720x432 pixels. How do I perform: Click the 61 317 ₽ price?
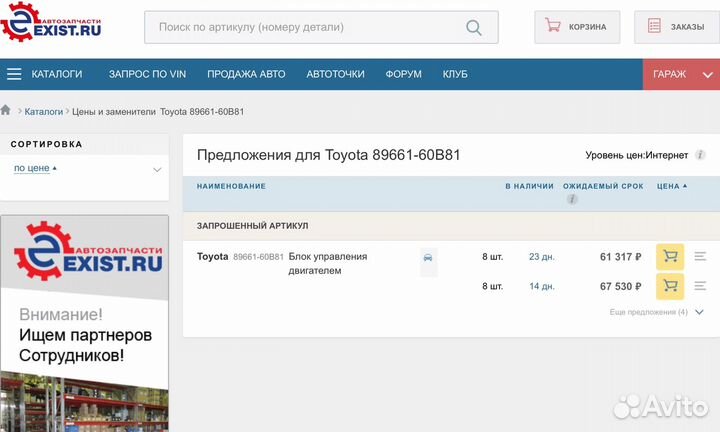620,257
